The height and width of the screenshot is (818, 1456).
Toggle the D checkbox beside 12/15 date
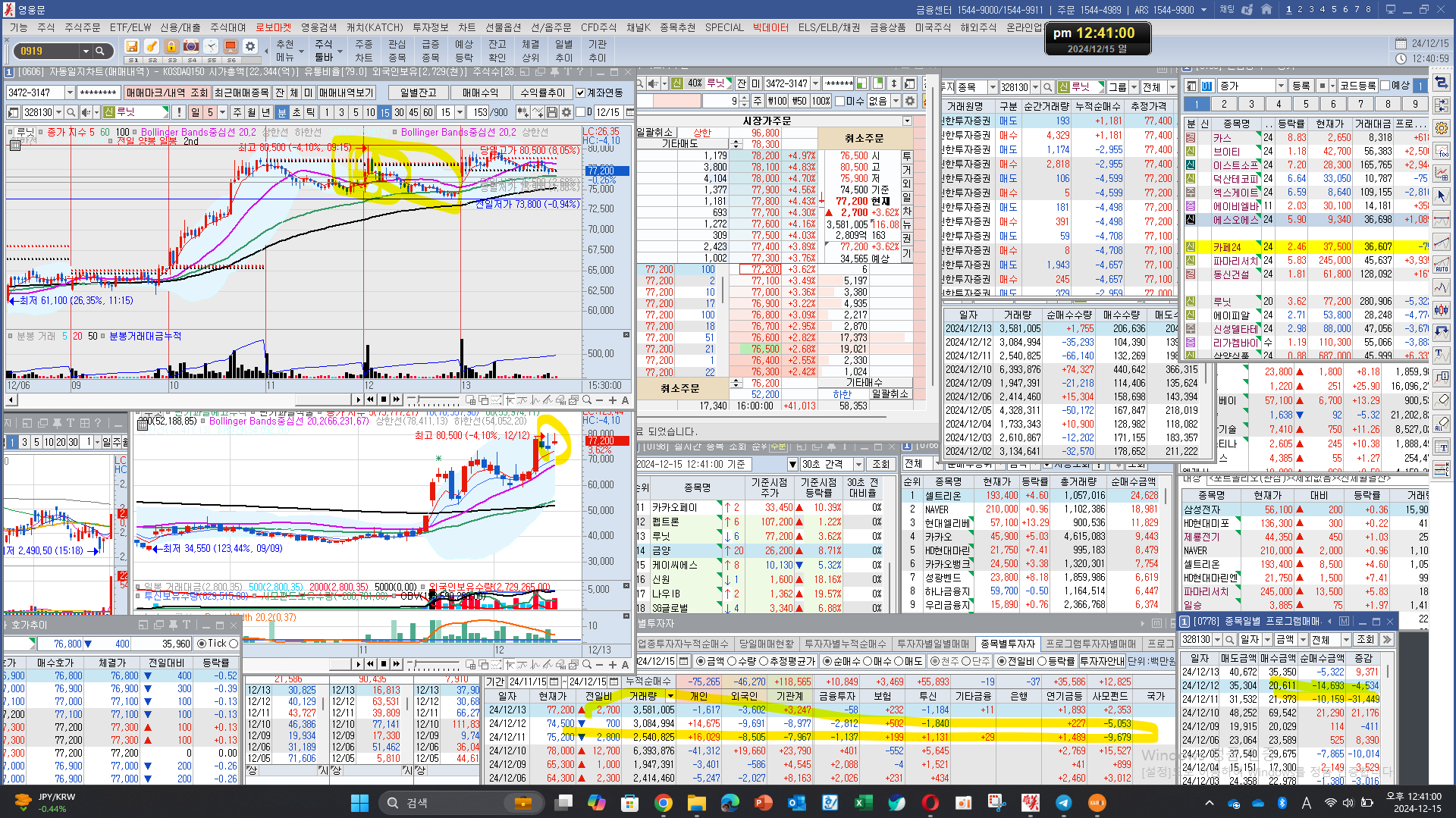point(580,112)
